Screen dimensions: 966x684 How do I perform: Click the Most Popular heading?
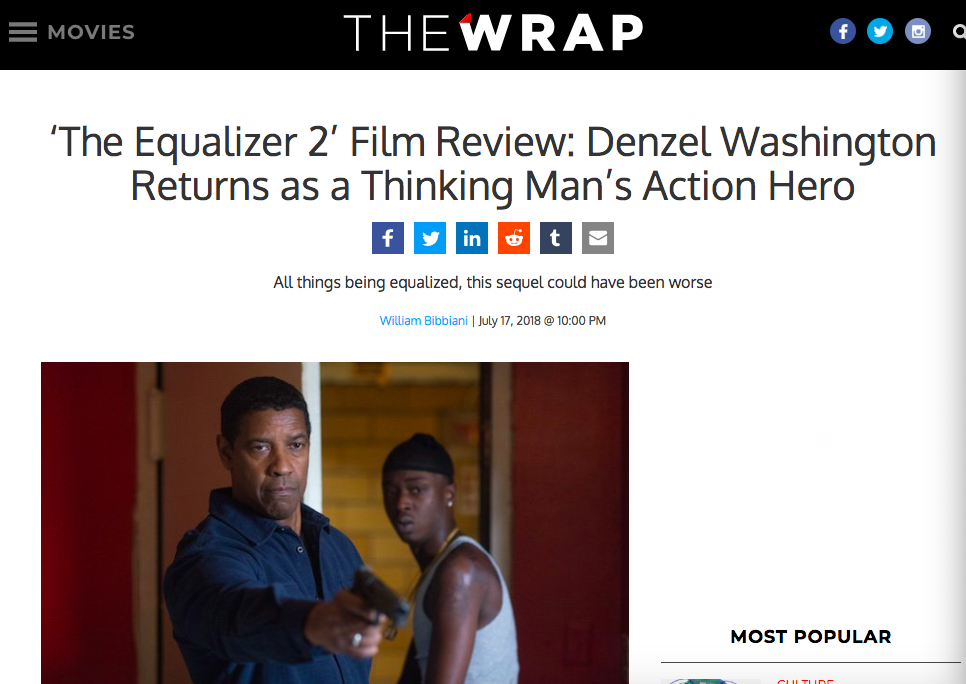click(811, 637)
